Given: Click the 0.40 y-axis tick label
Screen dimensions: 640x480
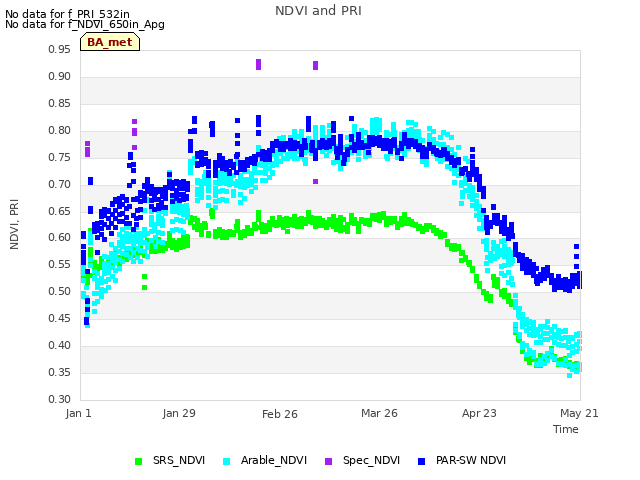Looking at the screenshot, I should click(x=60, y=345).
